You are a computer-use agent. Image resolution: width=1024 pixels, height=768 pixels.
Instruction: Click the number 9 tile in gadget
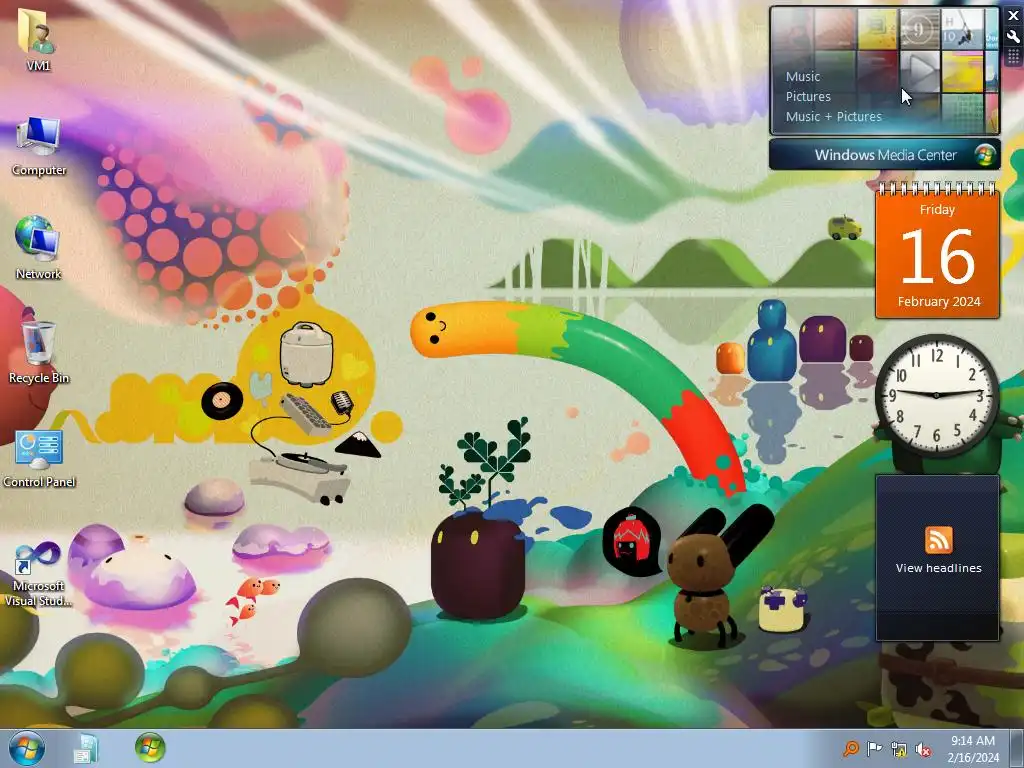coord(920,29)
